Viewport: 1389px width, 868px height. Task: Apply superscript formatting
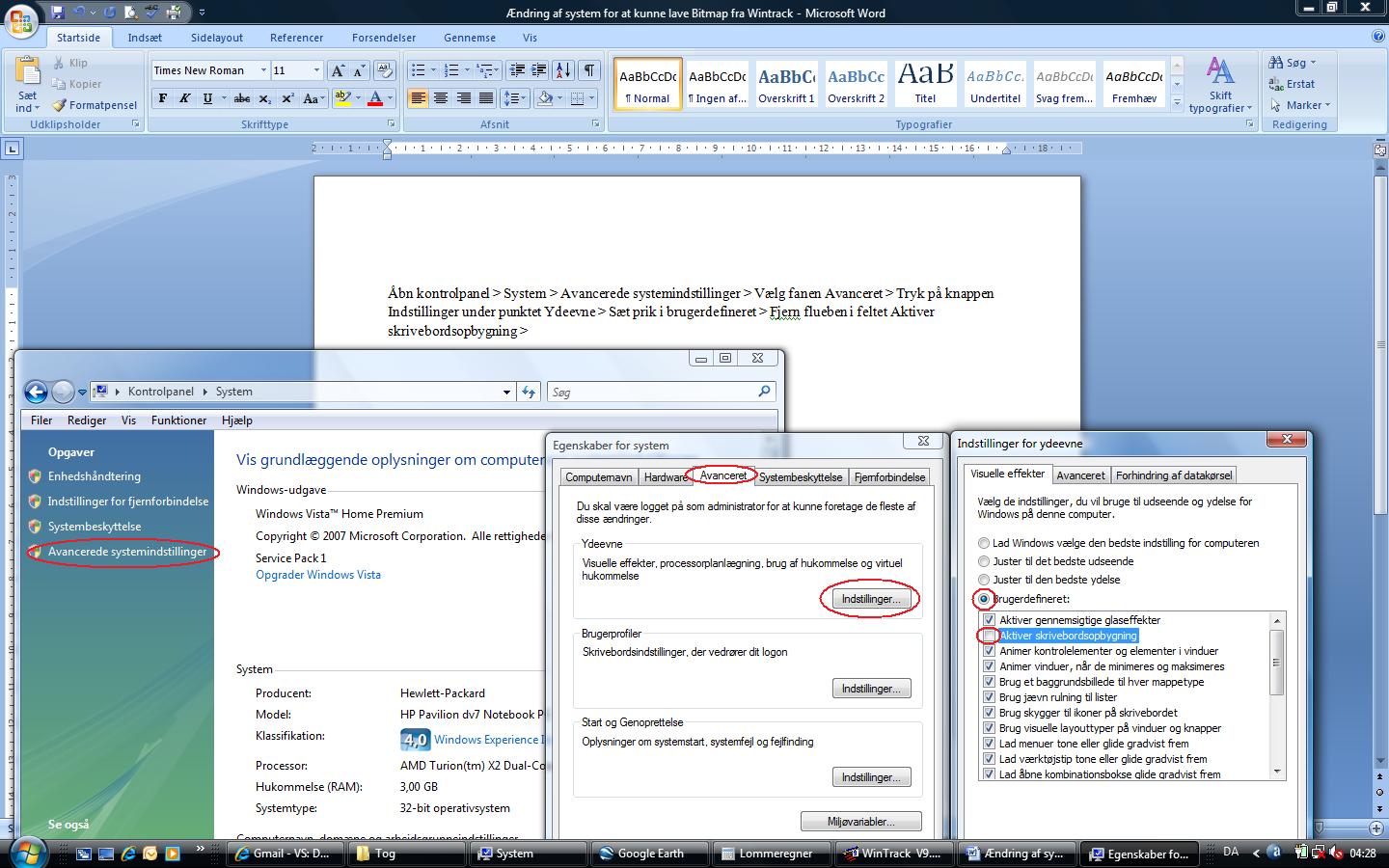[287, 98]
